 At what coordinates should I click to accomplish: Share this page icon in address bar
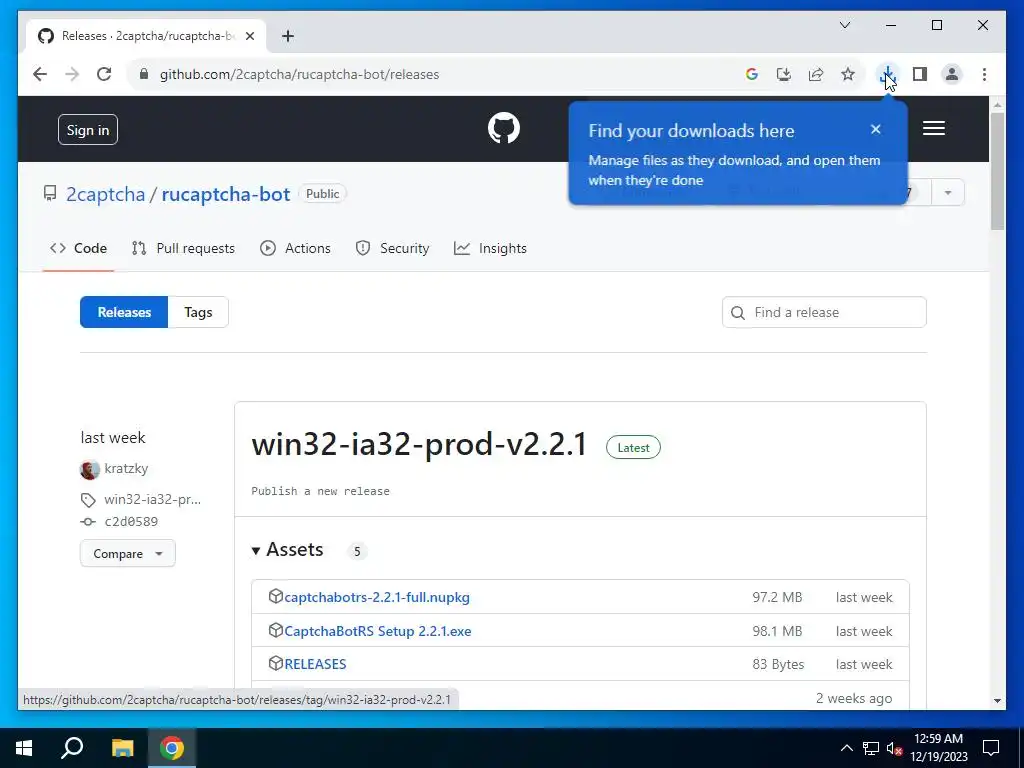click(x=816, y=74)
